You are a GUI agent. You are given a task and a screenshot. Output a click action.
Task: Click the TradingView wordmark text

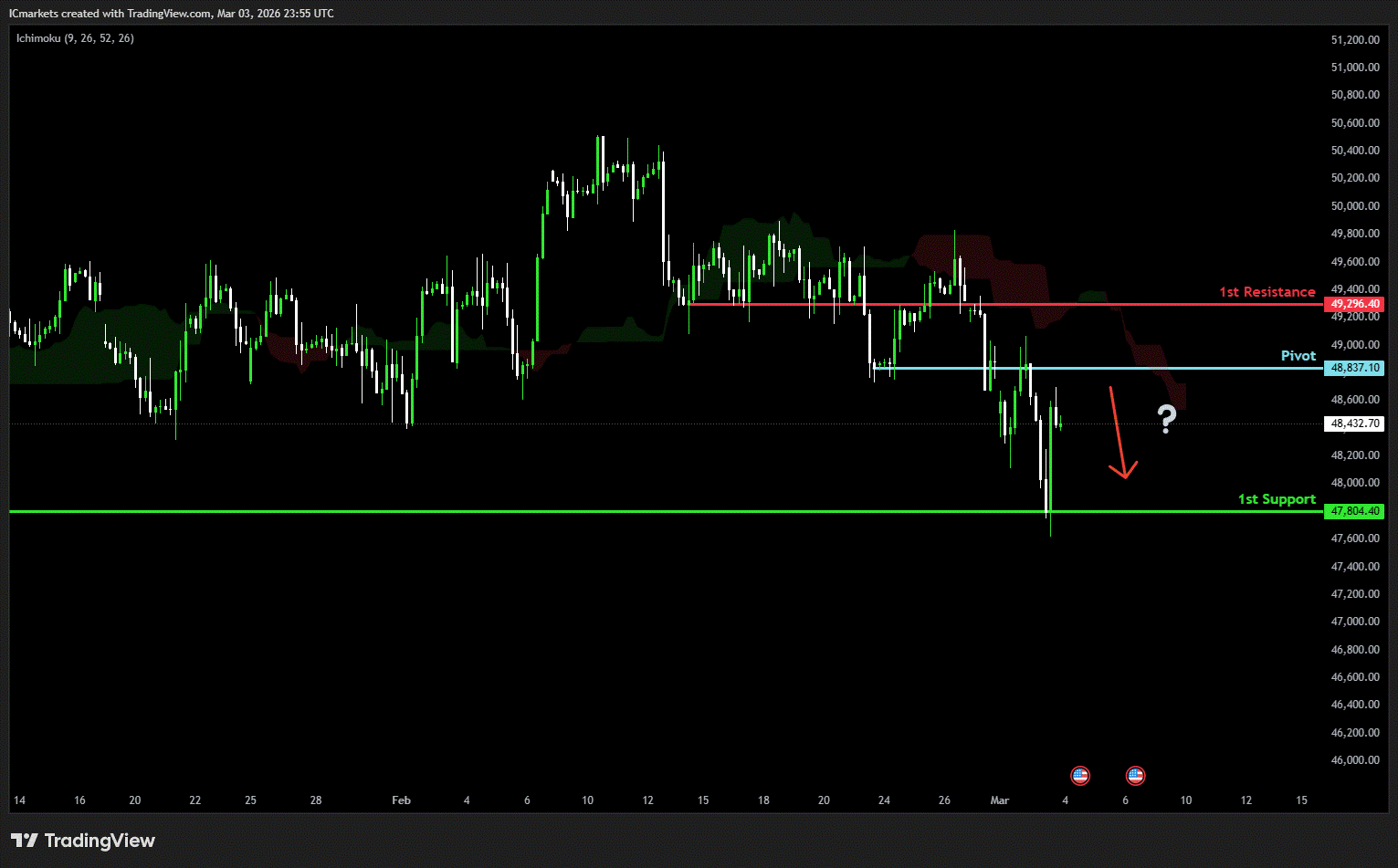point(100,841)
